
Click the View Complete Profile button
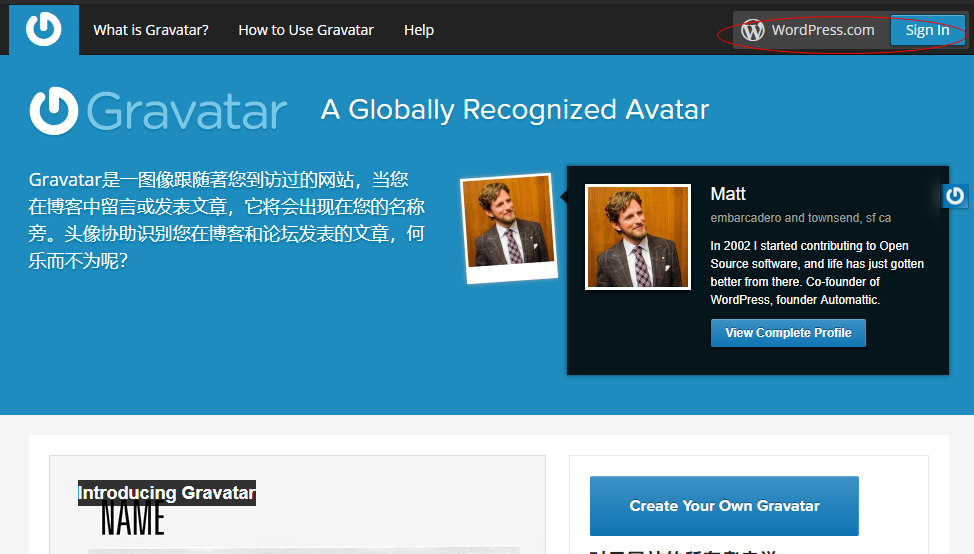coord(788,333)
